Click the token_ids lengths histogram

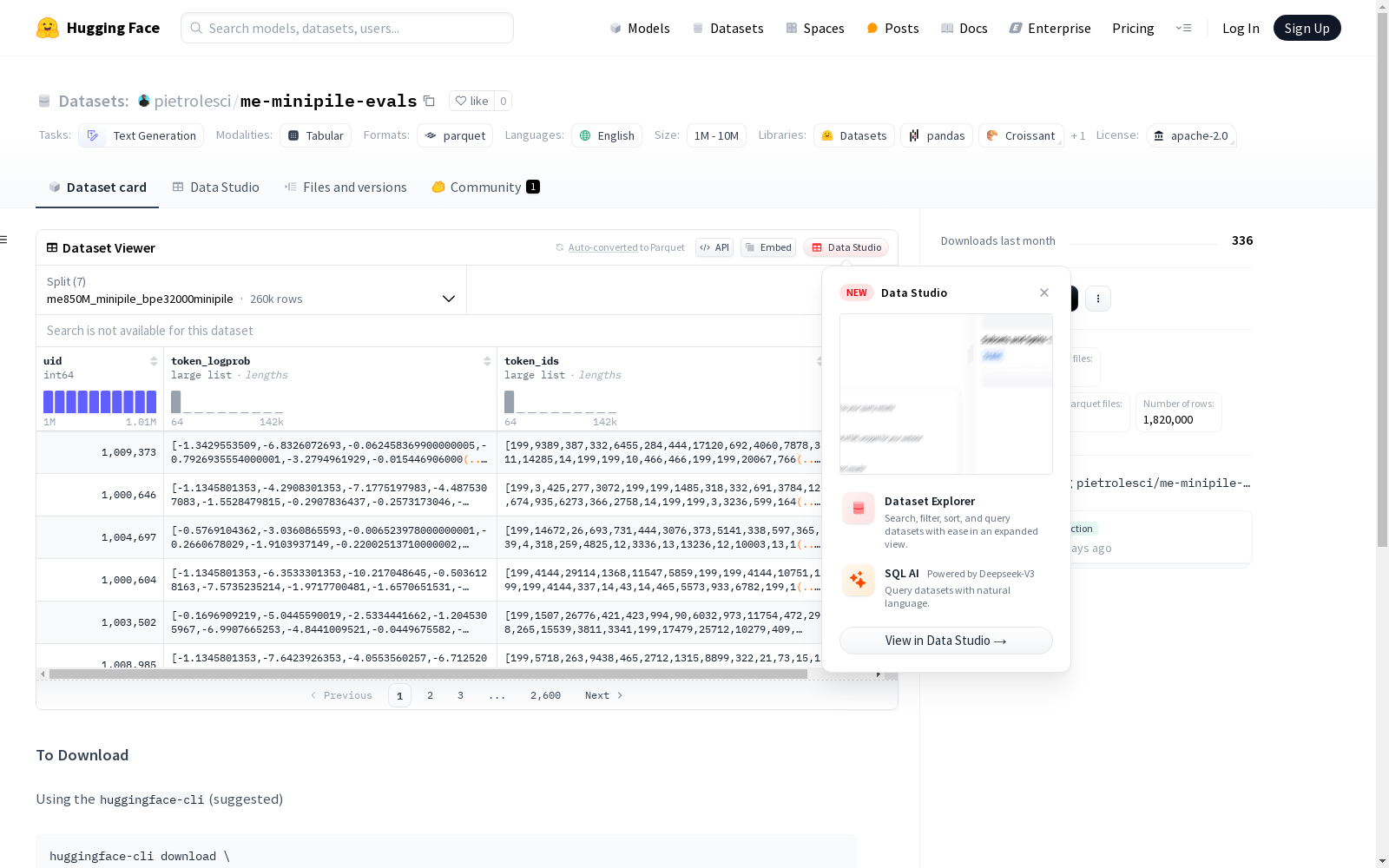pyautogui.click(x=561, y=401)
